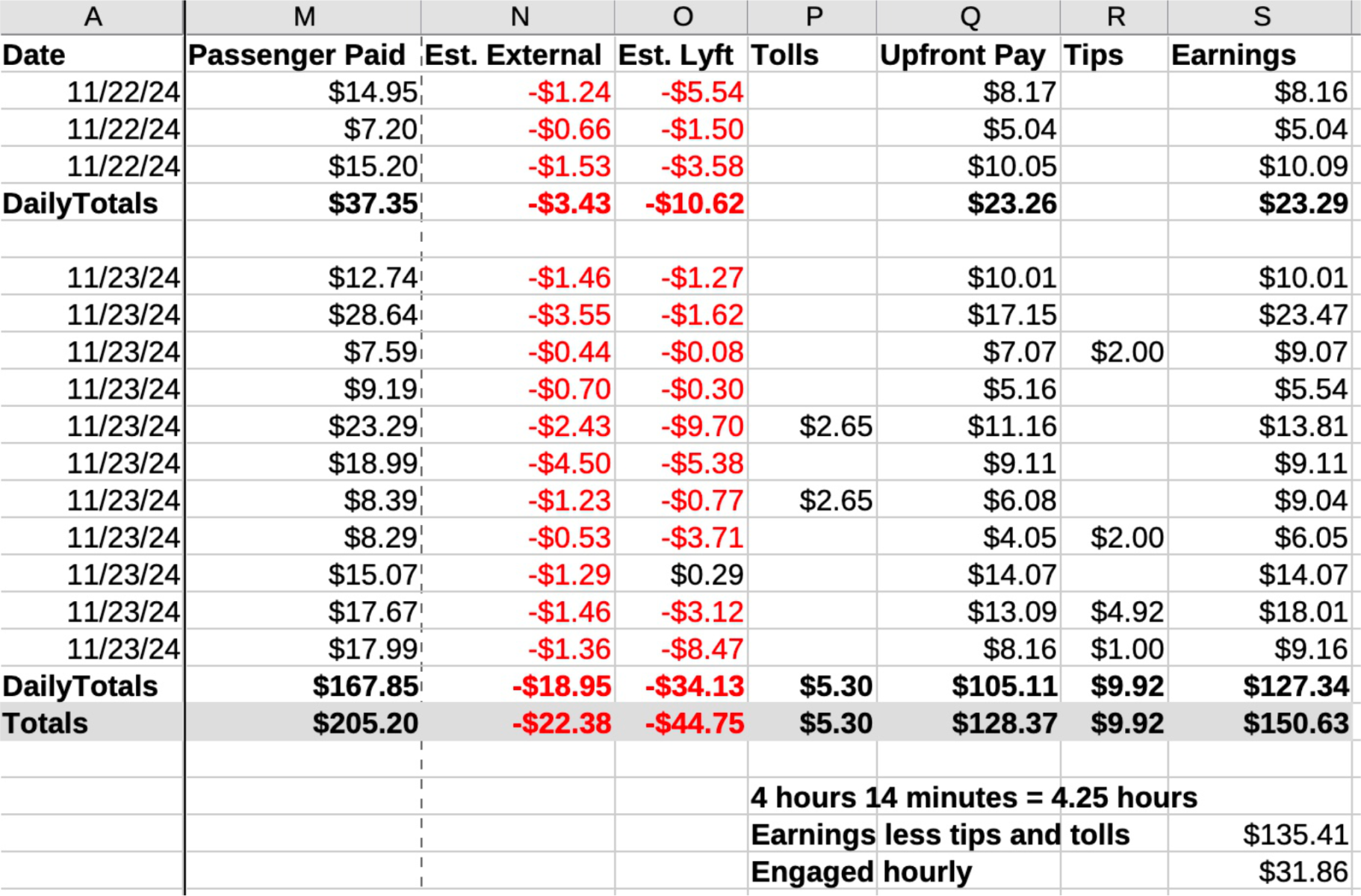Select the -$44.75 Est. Lyft total
The width and height of the screenshot is (1361, 896).
tap(694, 723)
